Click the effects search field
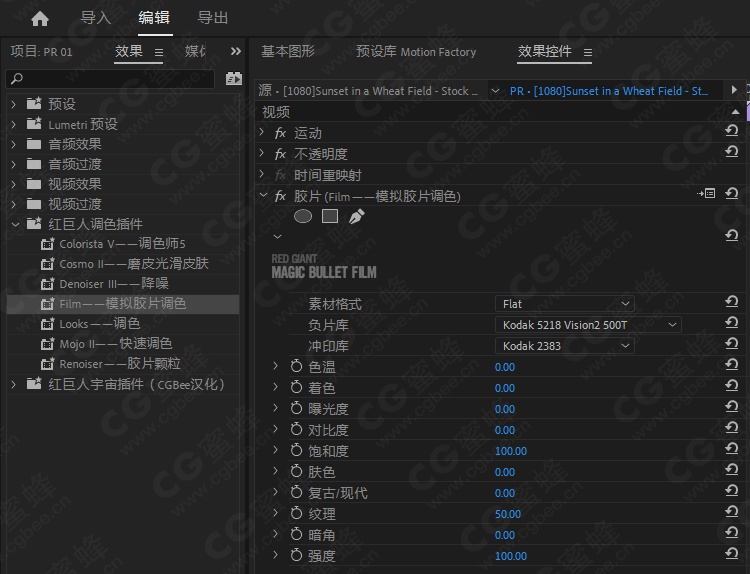This screenshot has width=750, height=574. [x=110, y=78]
